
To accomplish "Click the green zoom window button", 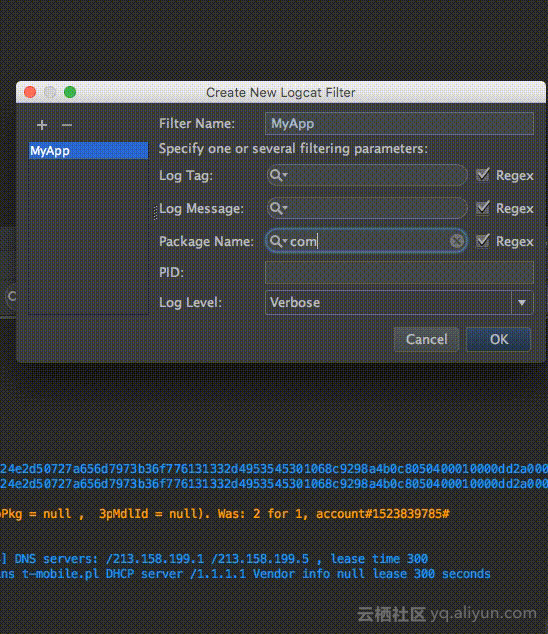I will [70, 92].
